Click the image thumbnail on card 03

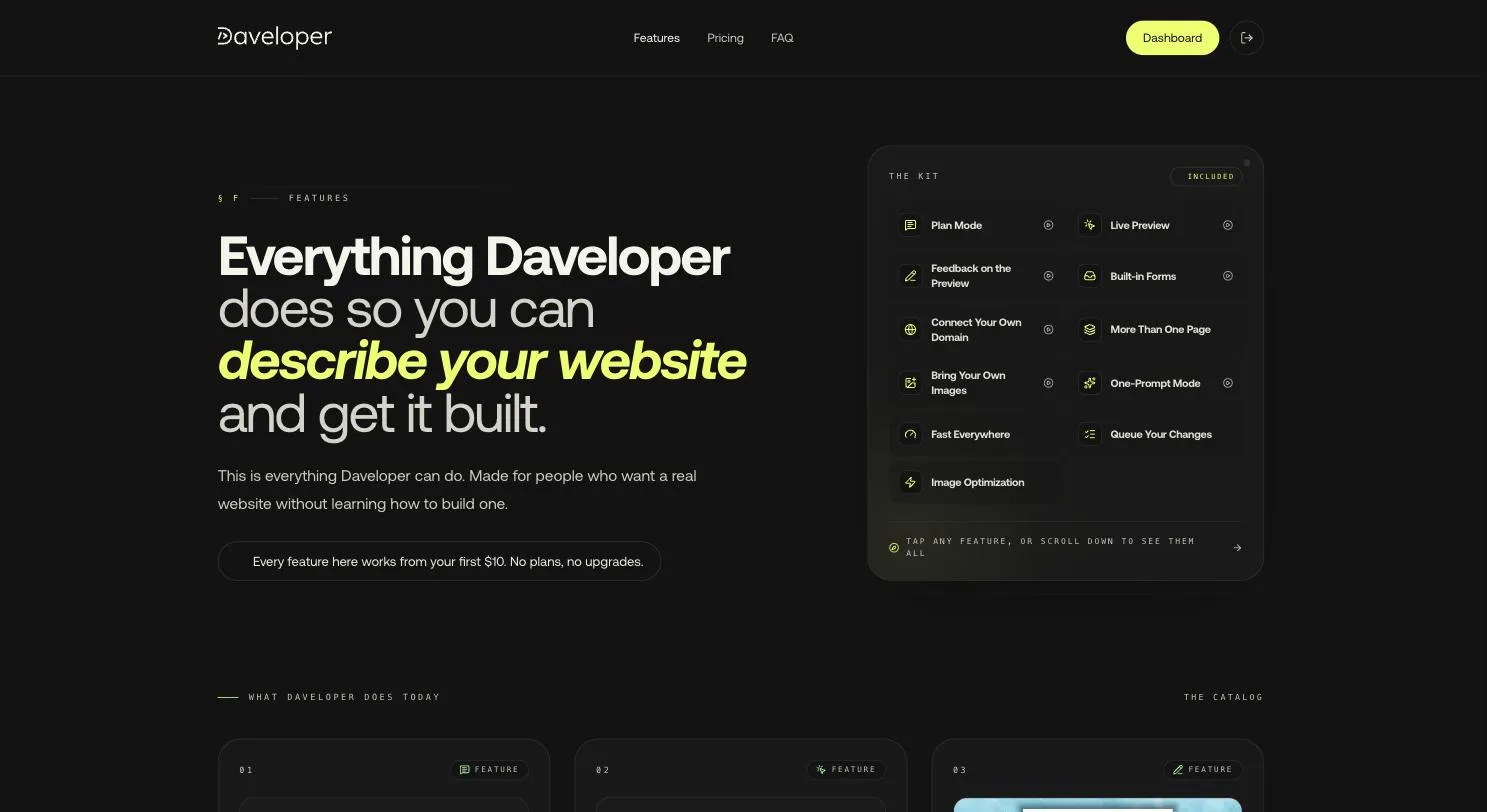click(x=1097, y=805)
